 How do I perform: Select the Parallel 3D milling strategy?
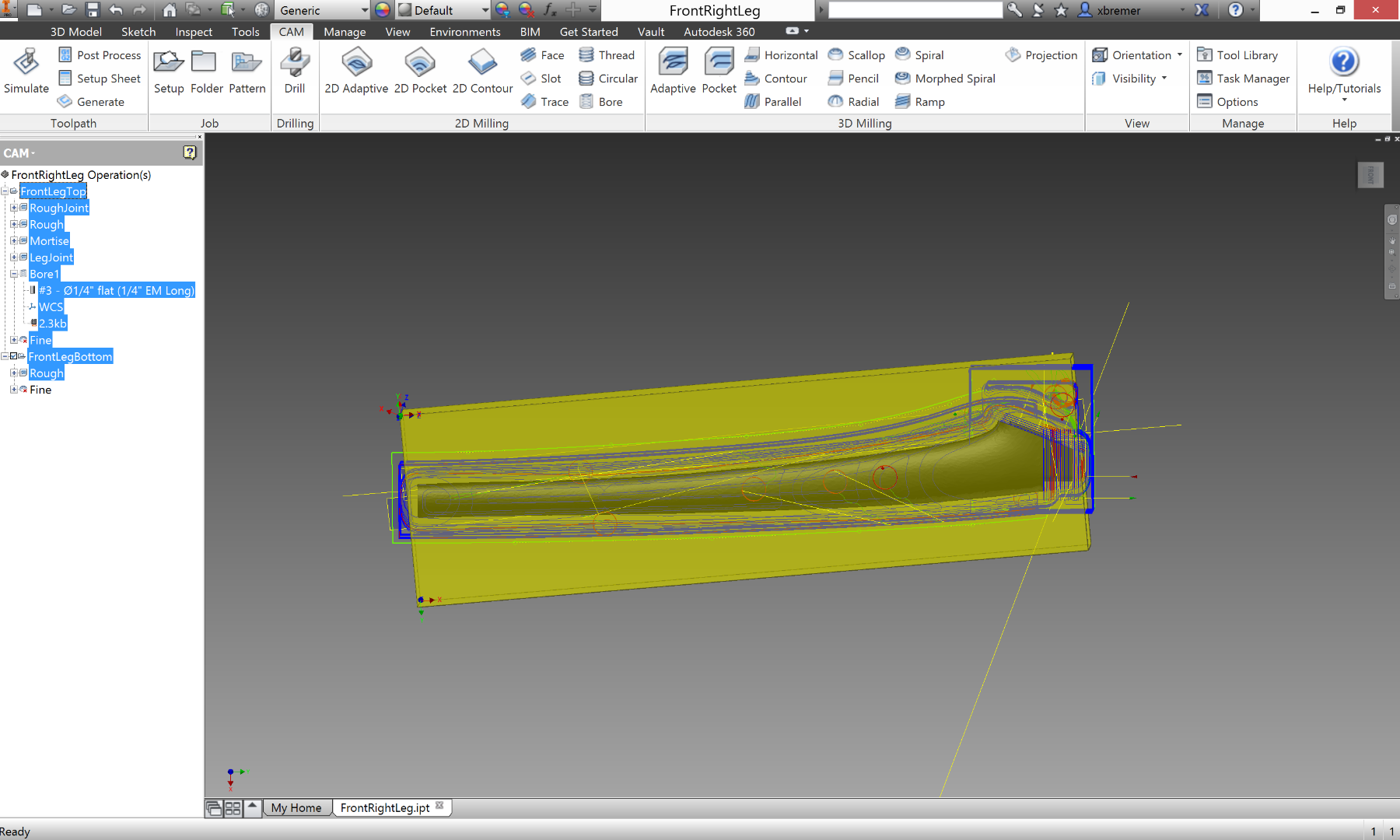pos(772,102)
